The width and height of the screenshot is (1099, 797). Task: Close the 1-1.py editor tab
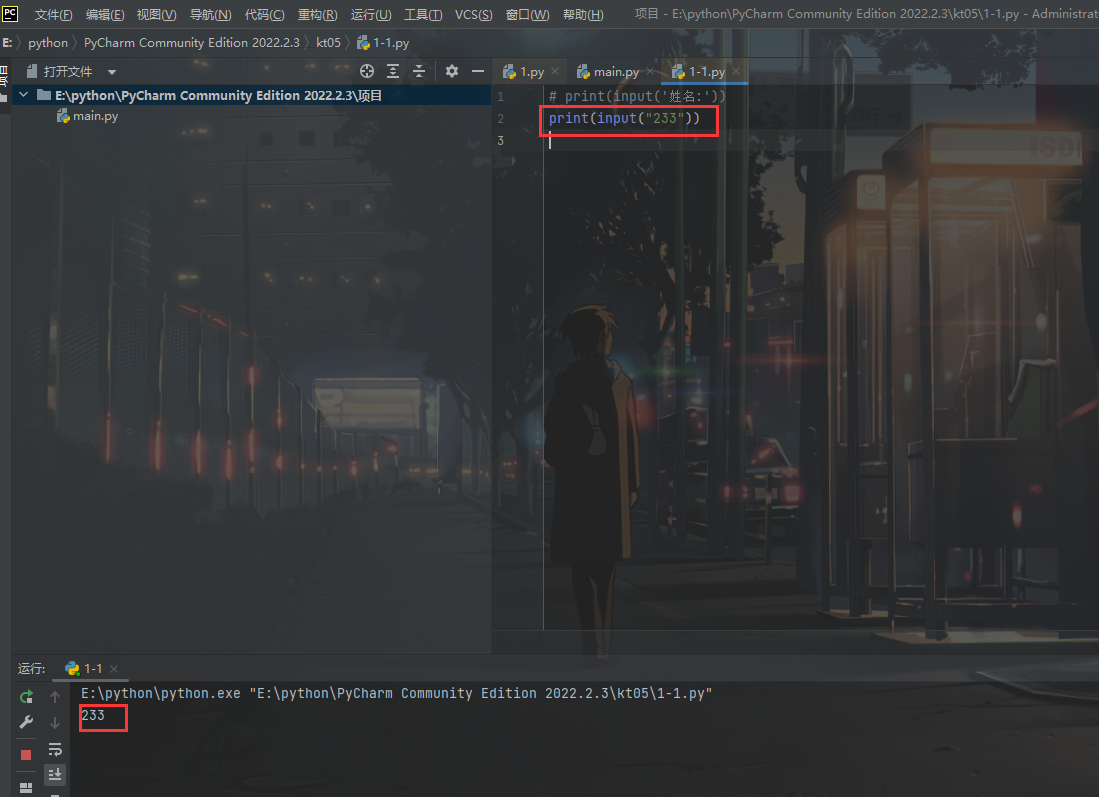tap(736, 71)
